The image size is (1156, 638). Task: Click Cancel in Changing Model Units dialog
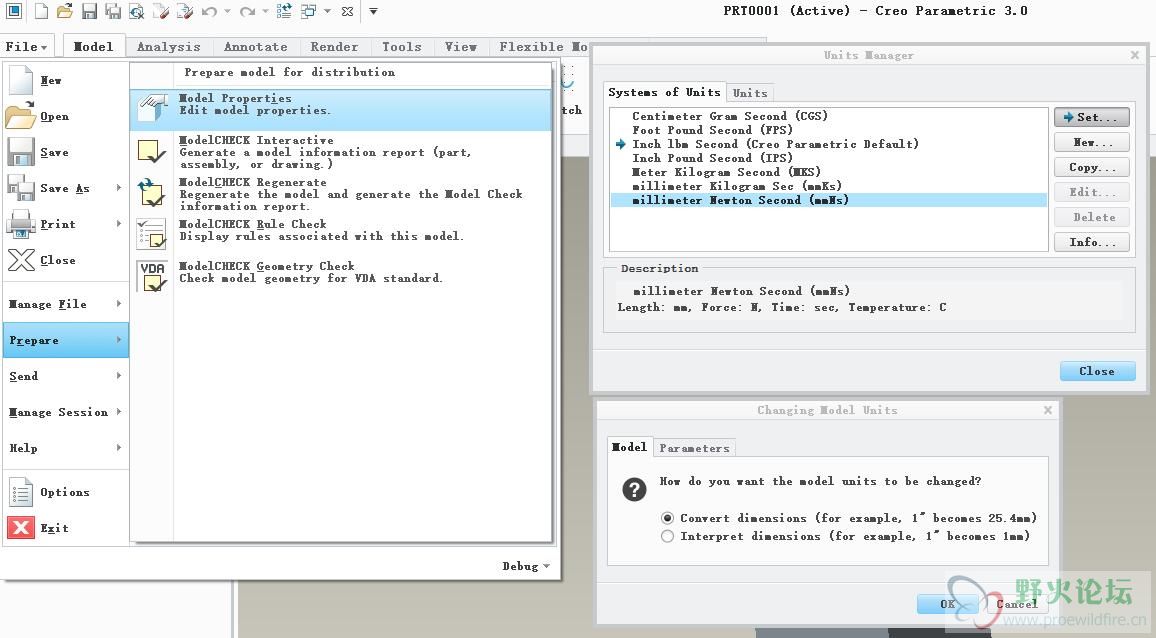tap(1017, 604)
